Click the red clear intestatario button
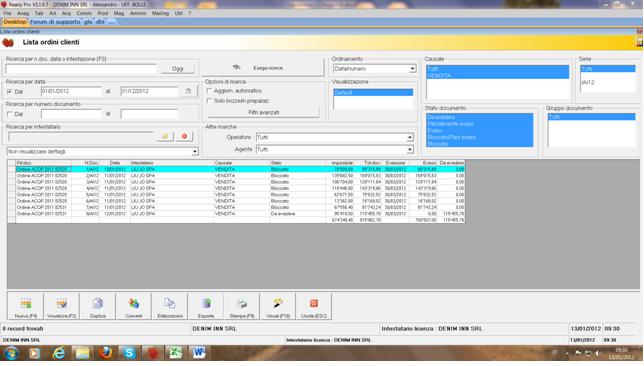The height and width of the screenshot is (366, 644). [184, 136]
